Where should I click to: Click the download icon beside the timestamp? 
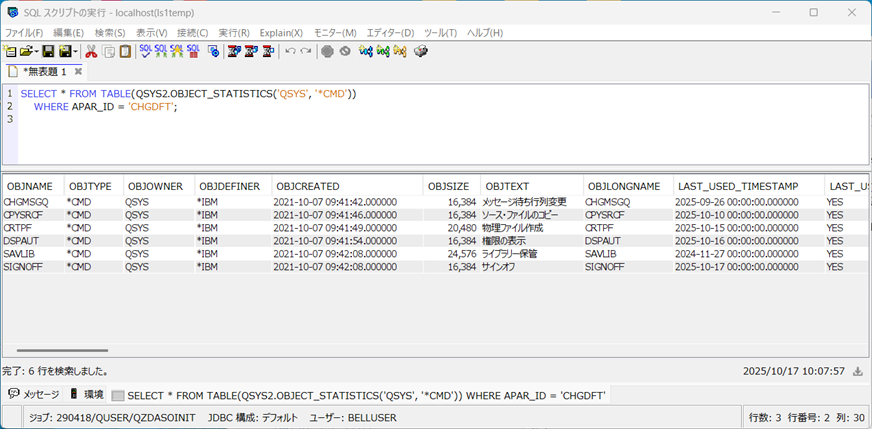pos(857,371)
